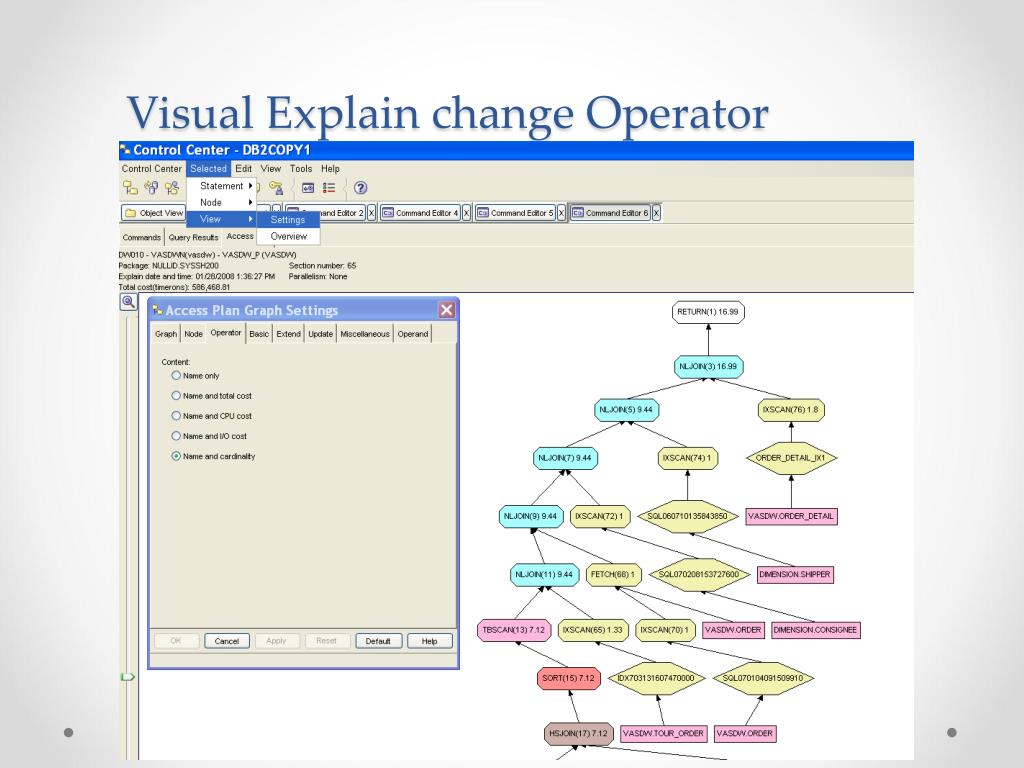The height and width of the screenshot is (768, 1024).
Task: Select the Name only radio button
Action: pyautogui.click(x=176, y=376)
